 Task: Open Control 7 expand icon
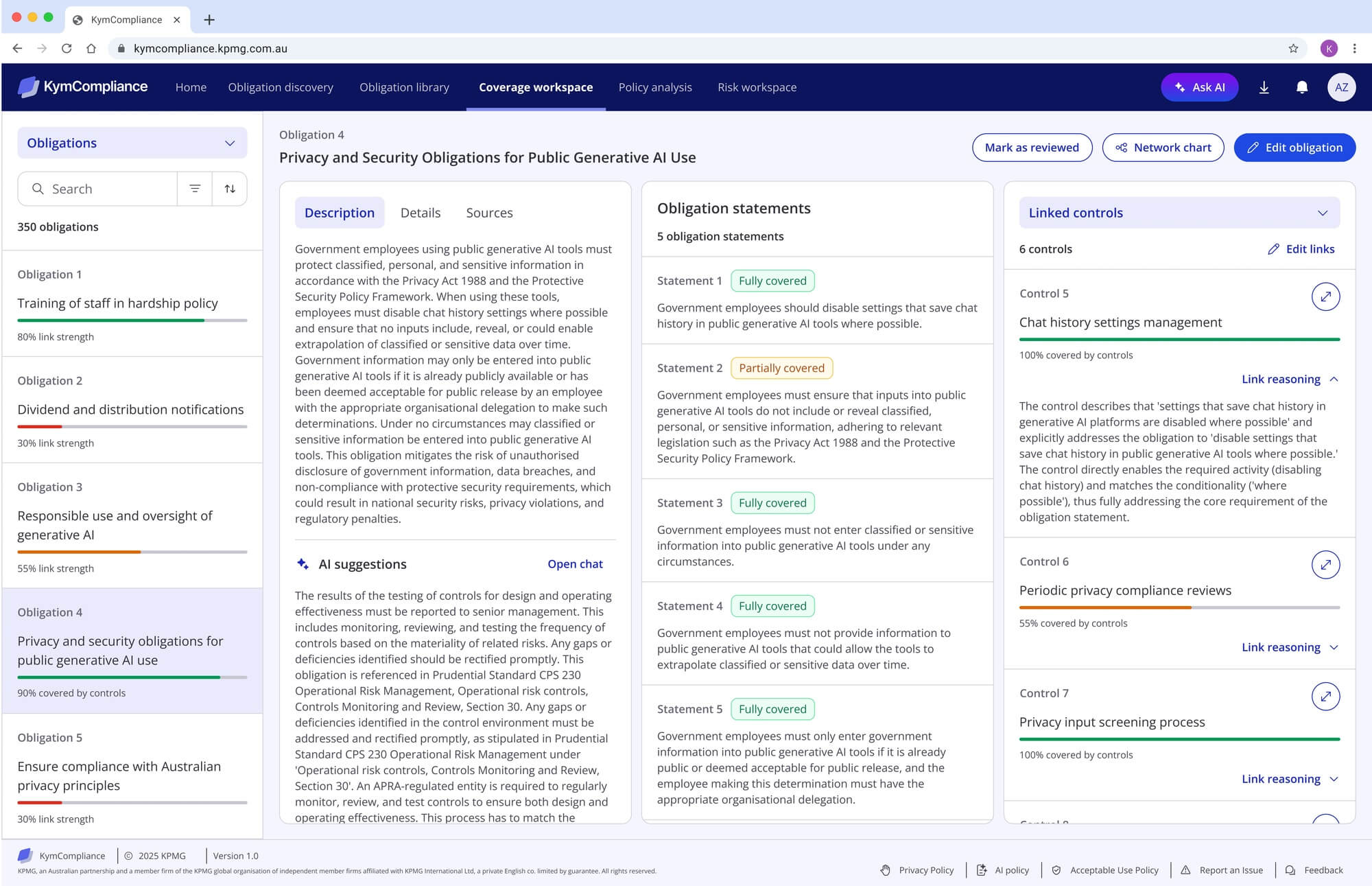coord(1325,697)
